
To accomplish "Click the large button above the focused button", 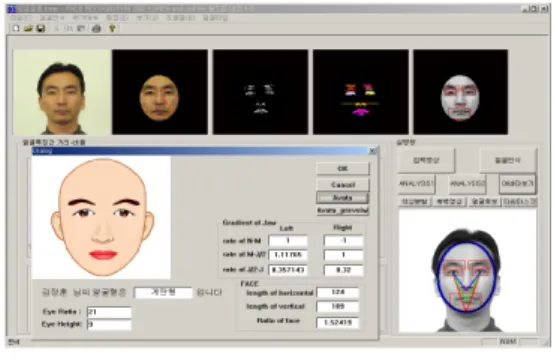I will click(508, 160).
